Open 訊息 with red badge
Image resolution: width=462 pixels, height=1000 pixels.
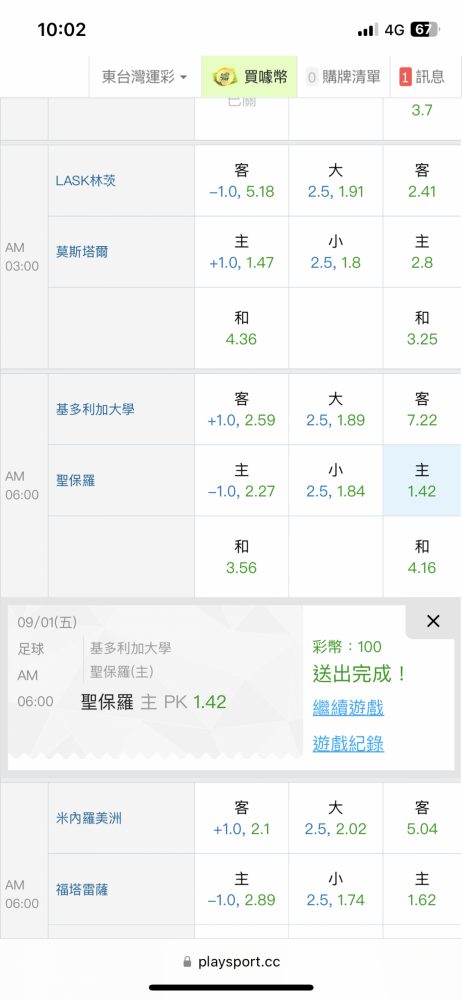[x=422, y=77]
